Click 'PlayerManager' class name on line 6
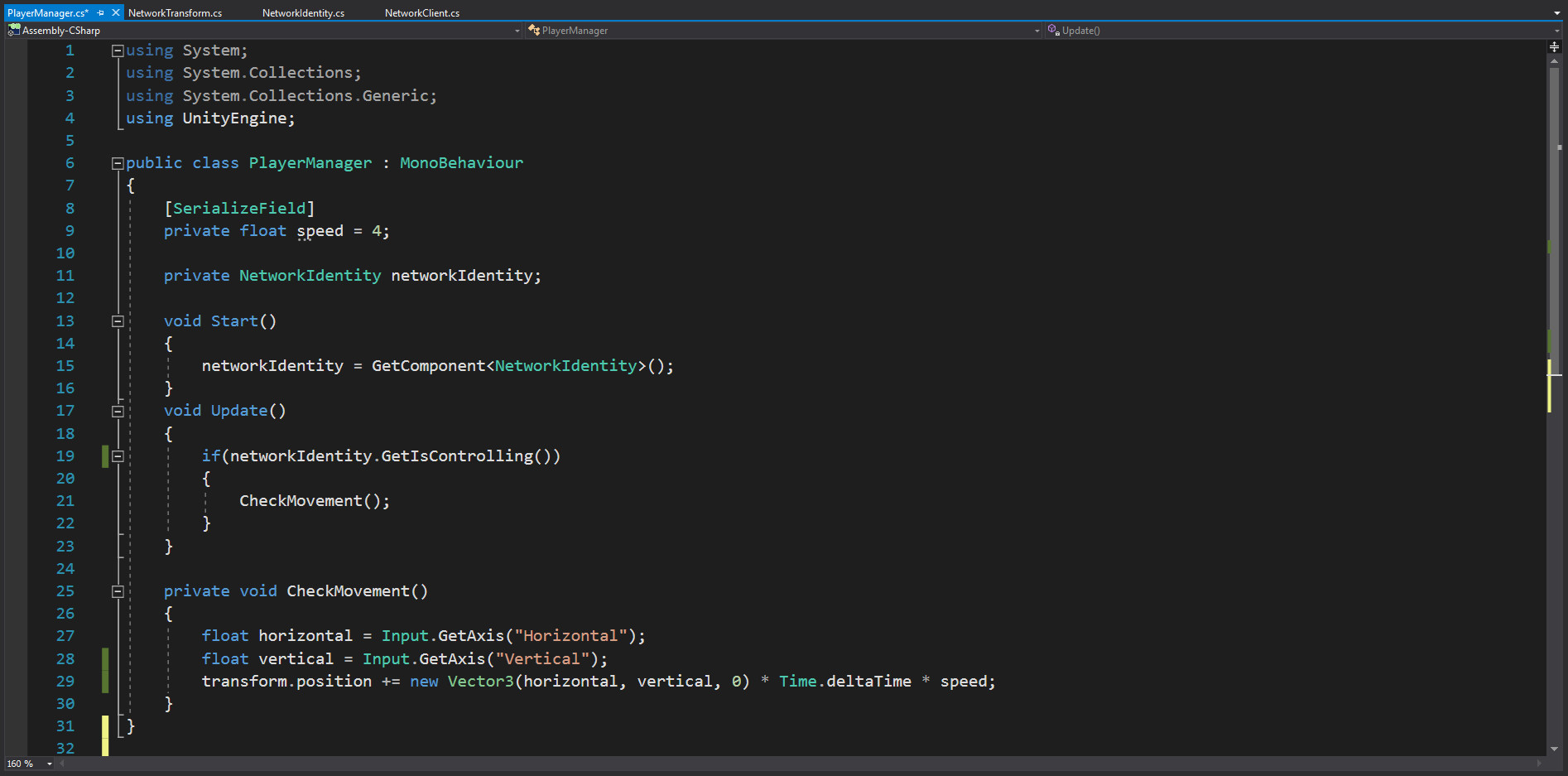 click(310, 163)
